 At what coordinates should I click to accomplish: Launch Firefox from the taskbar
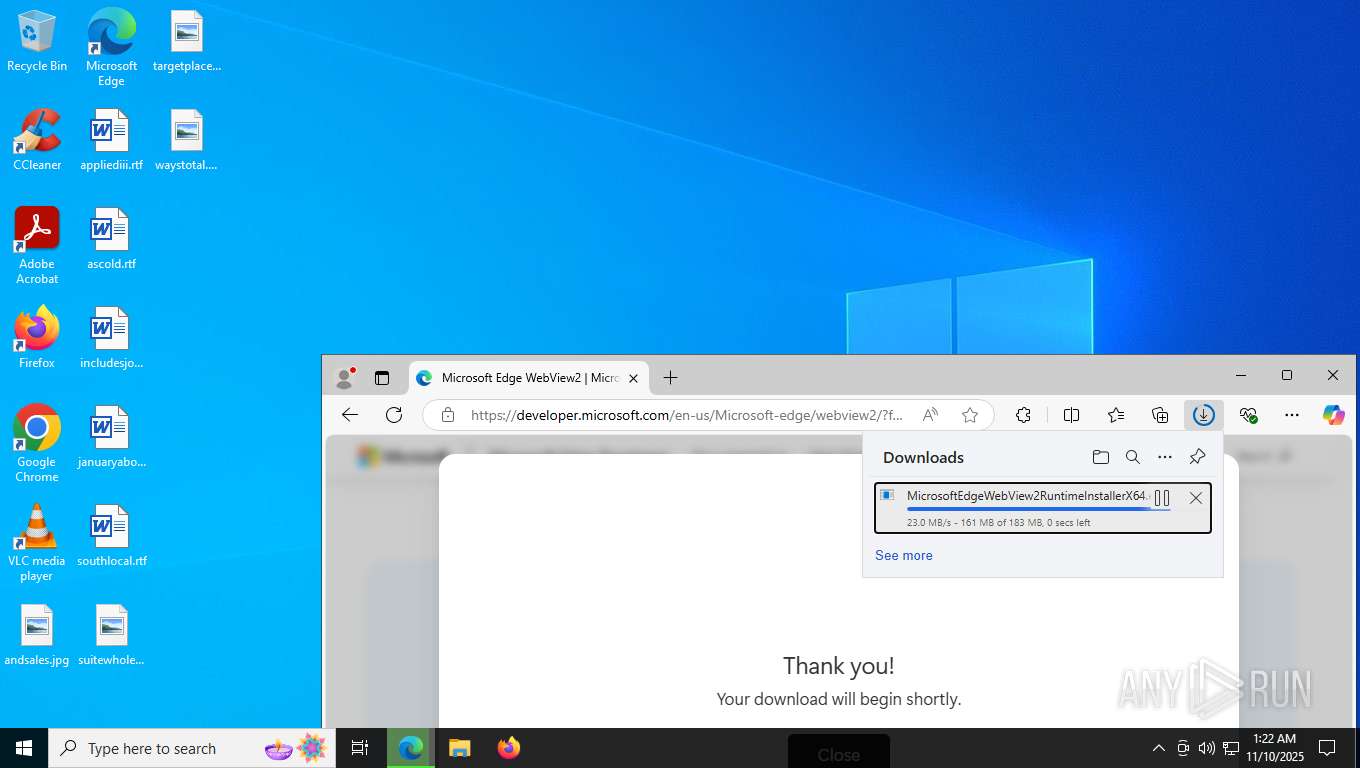coord(508,748)
